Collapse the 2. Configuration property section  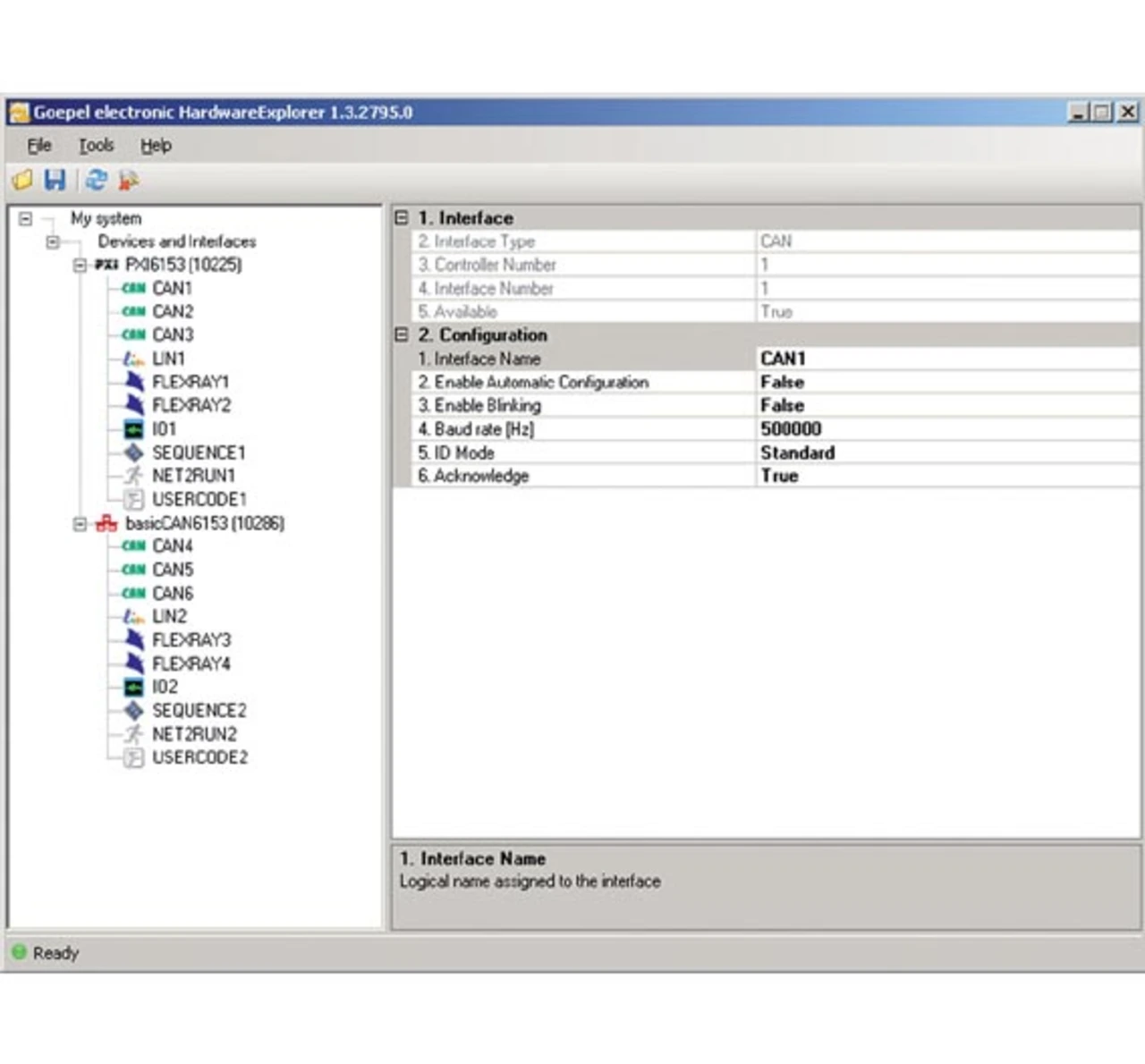click(x=402, y=335)
